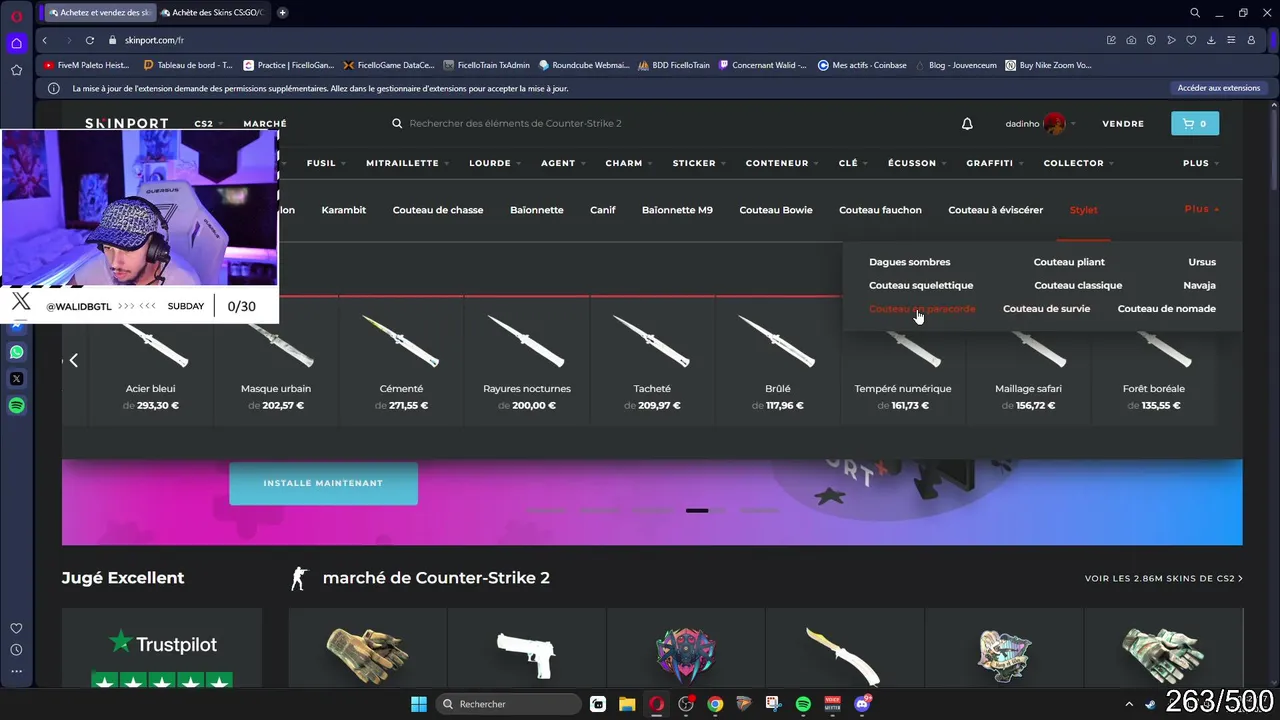Open Opera sidebar history clock icon

pos(16,650)
